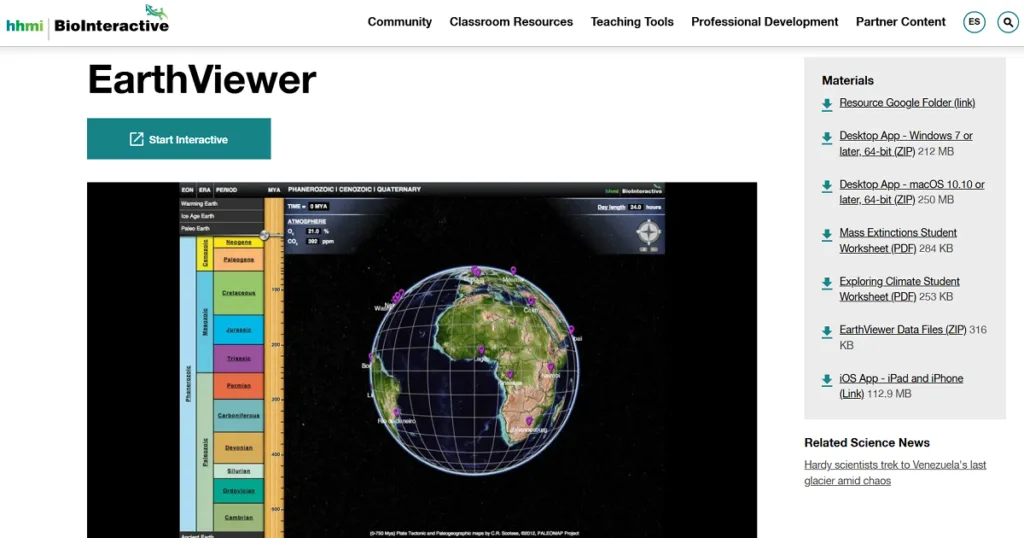Click download icon beside Desktop App macOS
The width and height of the screenshot is (1024, 538).
pyautogui.click(x=827, y=186)
